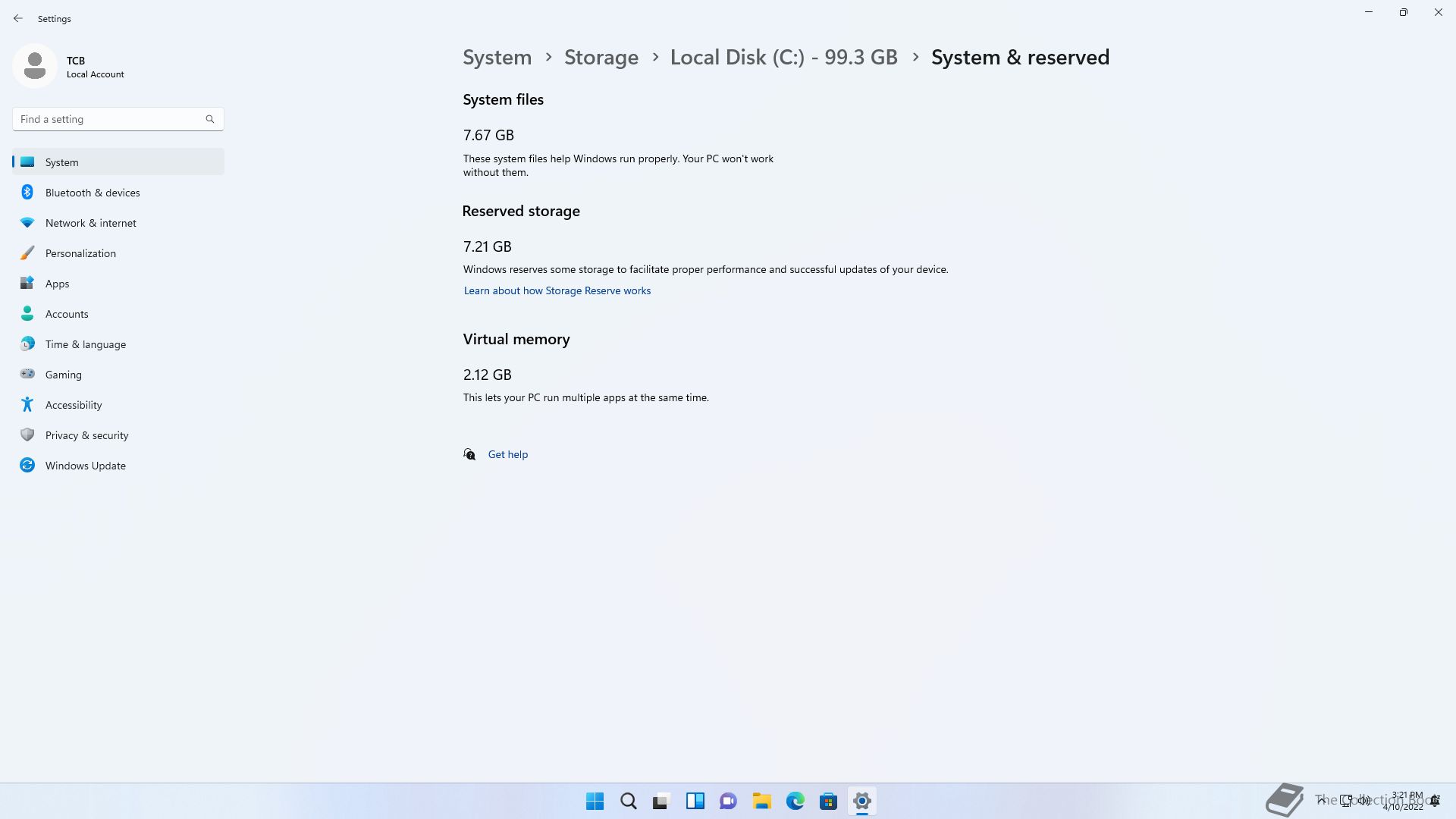Image resolution: width=1456 pixels, height=819 pixels.
Task: Select the 7.67 GB system files value
Action: pos(488,135)
